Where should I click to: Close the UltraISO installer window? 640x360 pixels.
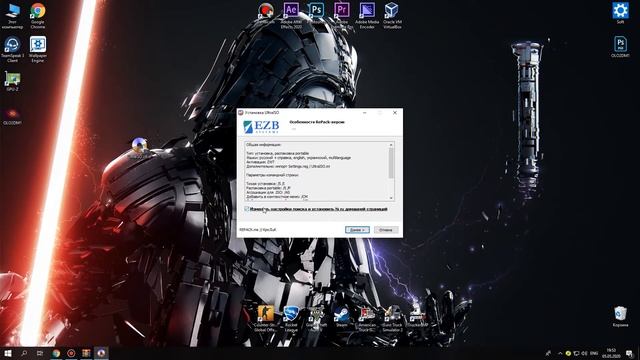[395, 113]
